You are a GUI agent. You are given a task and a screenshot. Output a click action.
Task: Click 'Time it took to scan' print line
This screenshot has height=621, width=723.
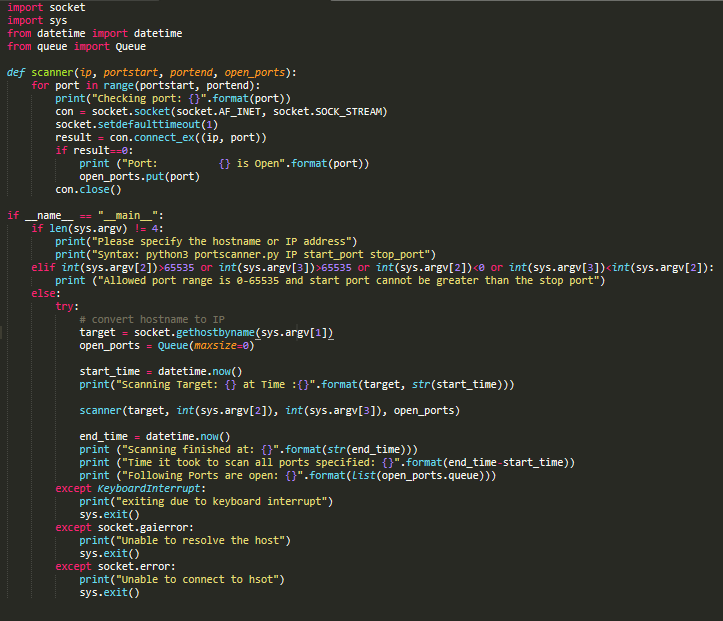point(327,462)
